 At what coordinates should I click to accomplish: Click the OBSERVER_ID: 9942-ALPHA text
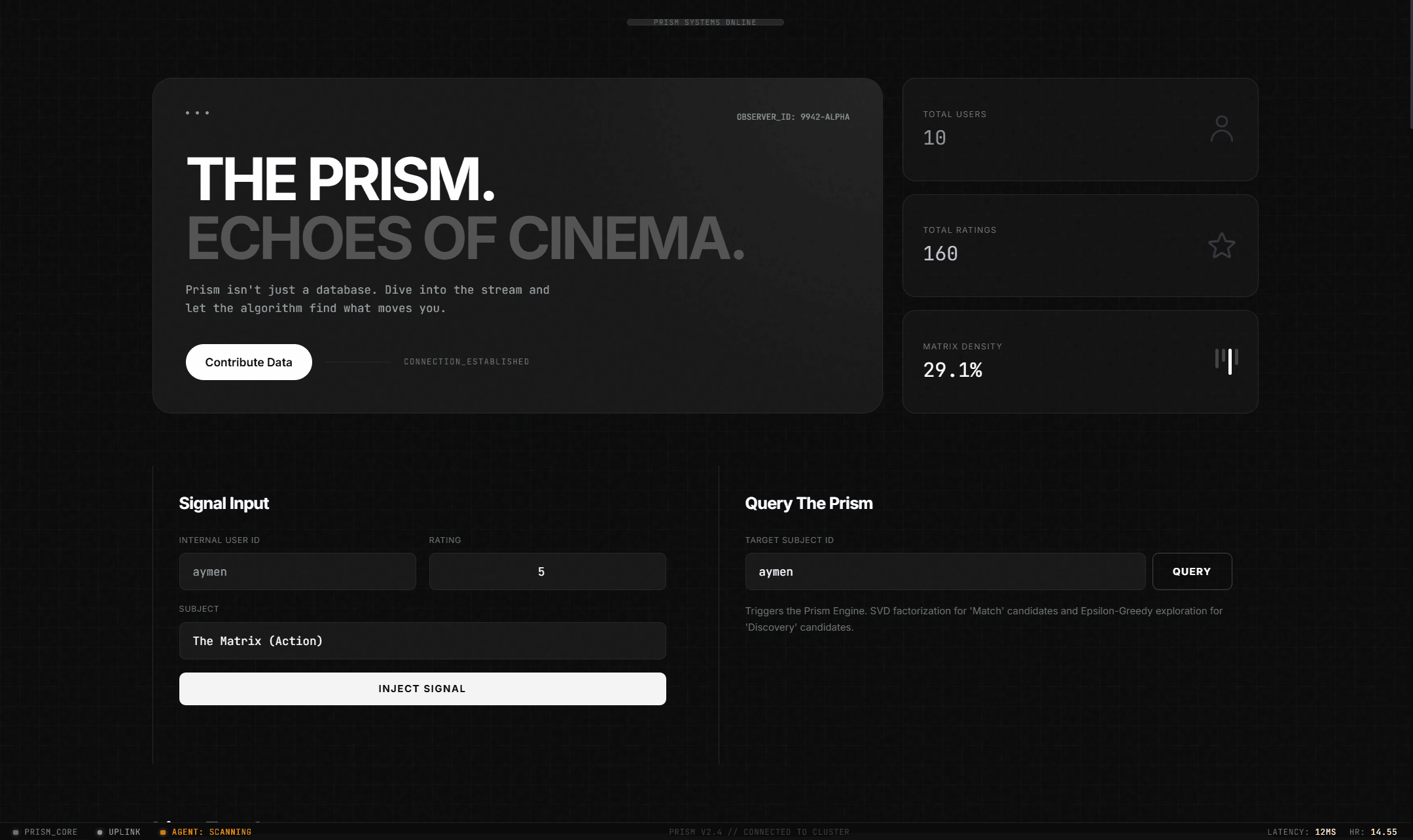(793, 117)
